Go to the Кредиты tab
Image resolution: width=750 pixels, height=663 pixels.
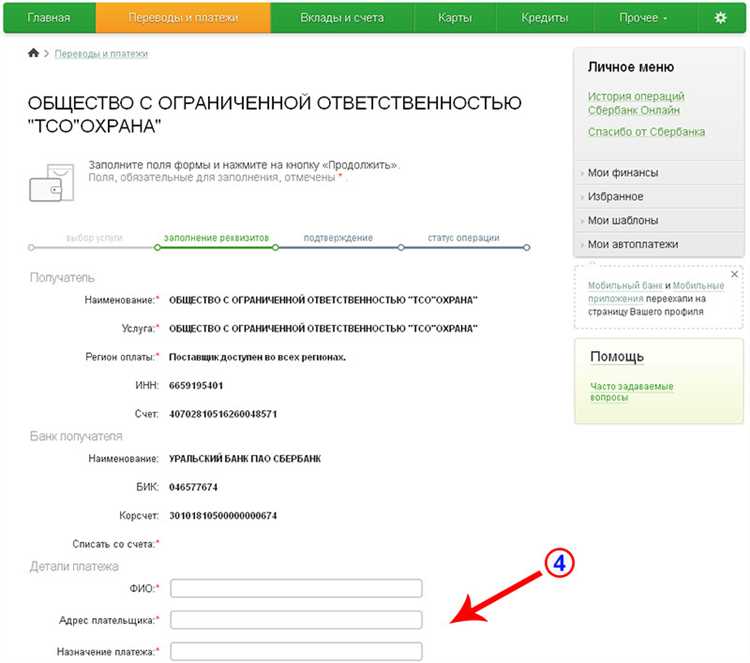click(x=545, y=18)
